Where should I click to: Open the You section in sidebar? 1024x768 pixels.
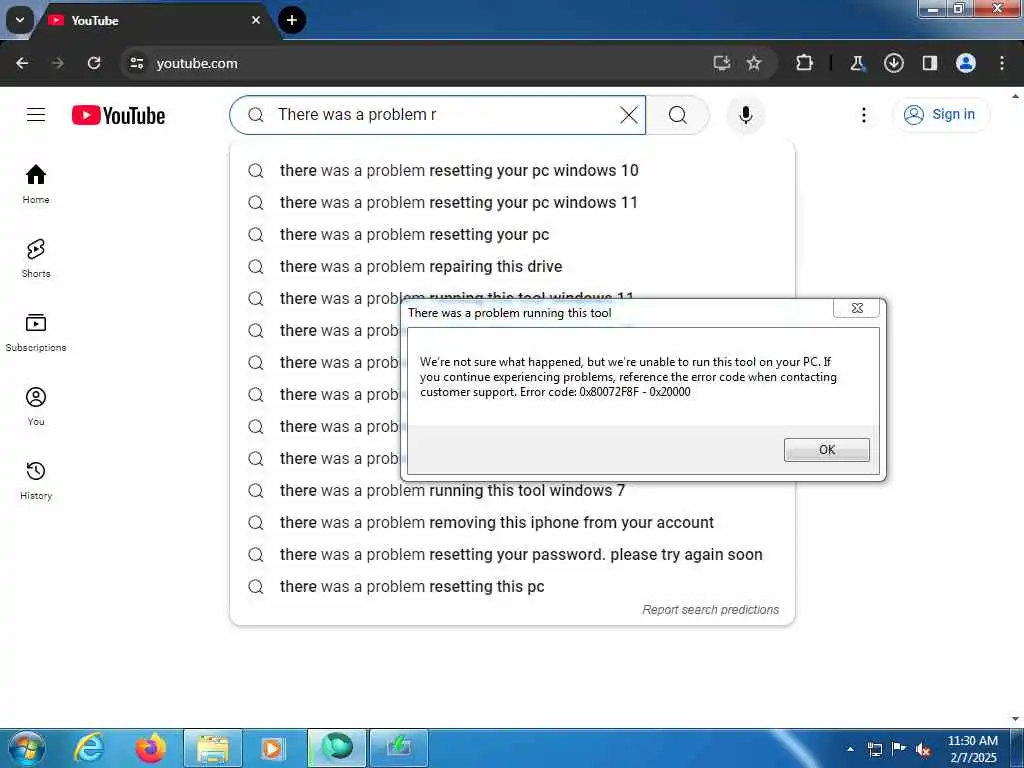(x=36, y=406)
